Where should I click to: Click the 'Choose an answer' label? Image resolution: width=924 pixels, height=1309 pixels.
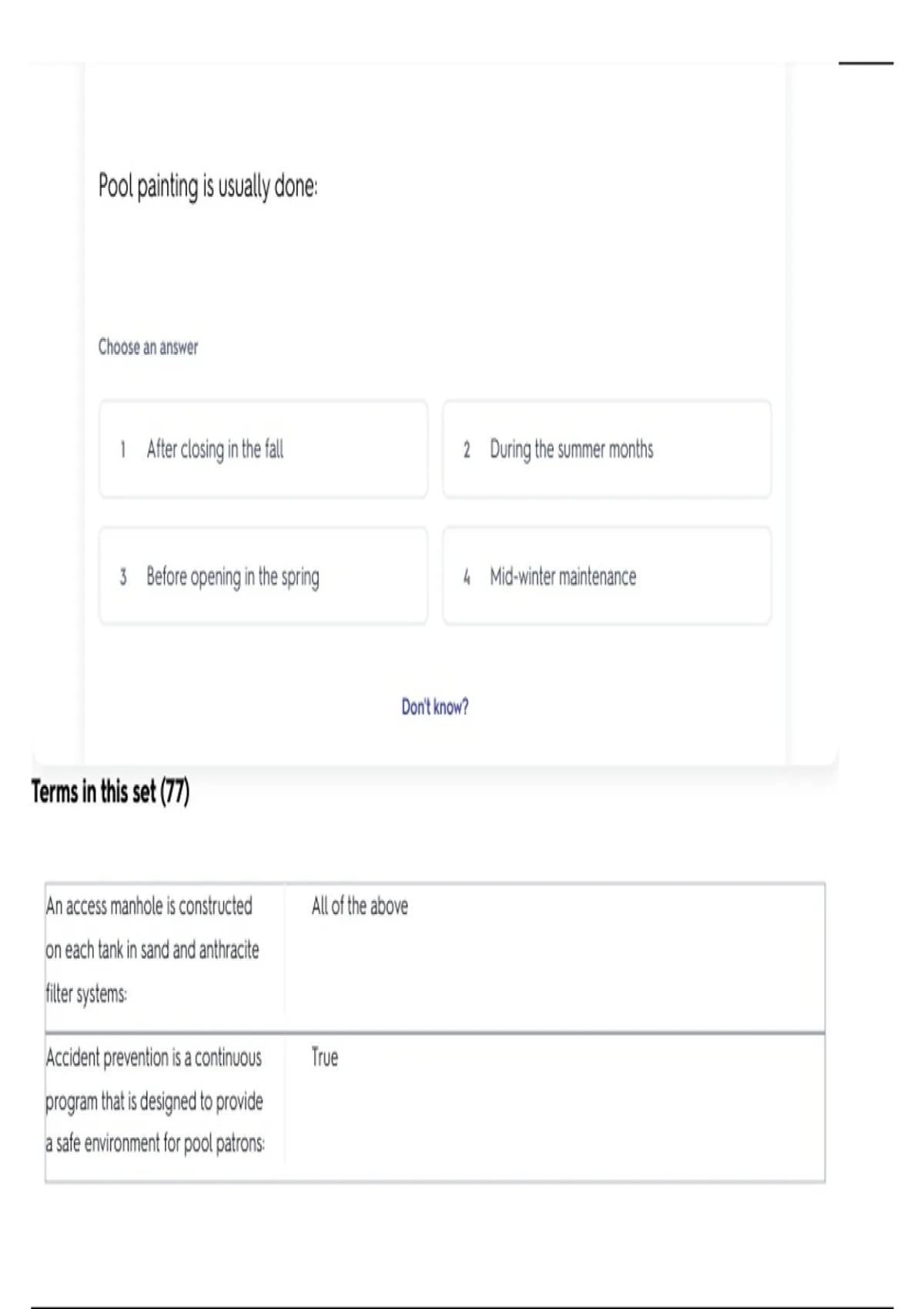point(148,347)
